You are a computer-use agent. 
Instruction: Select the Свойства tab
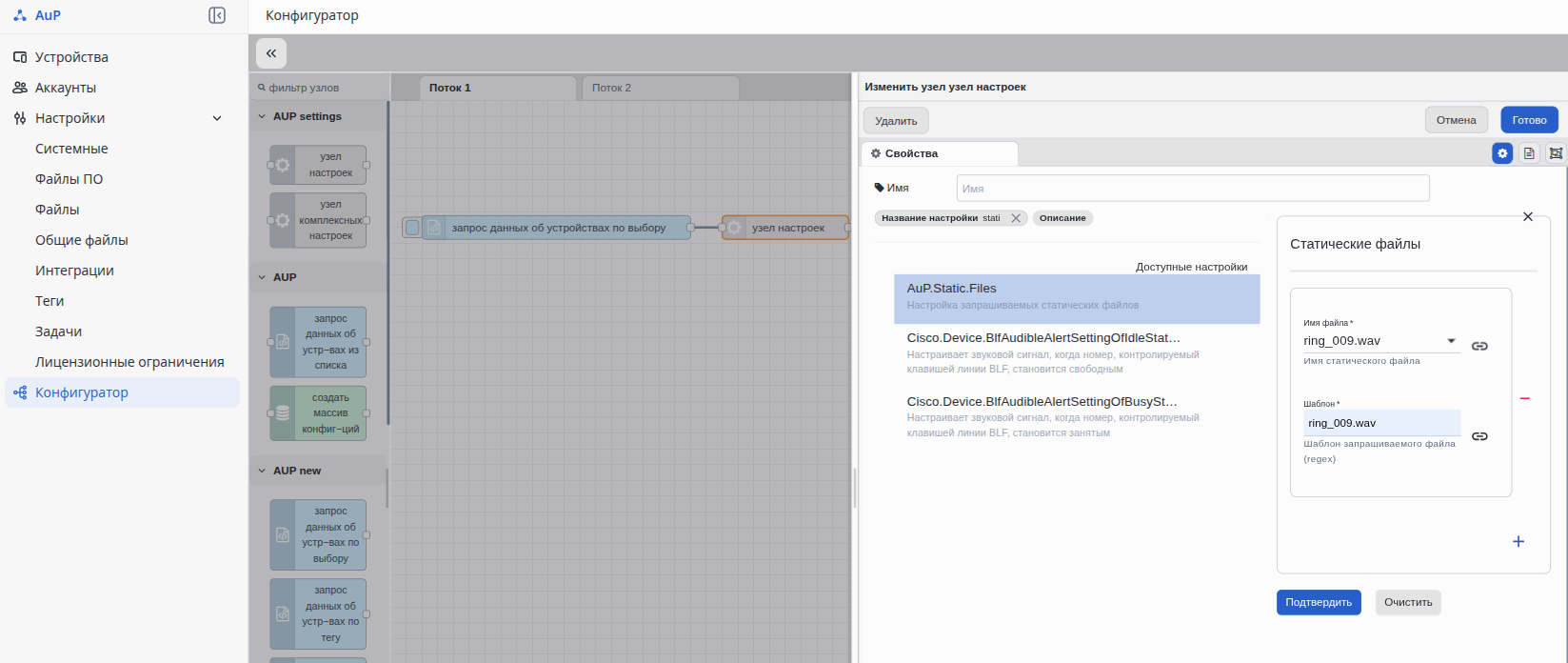click(x=940, y=153)
